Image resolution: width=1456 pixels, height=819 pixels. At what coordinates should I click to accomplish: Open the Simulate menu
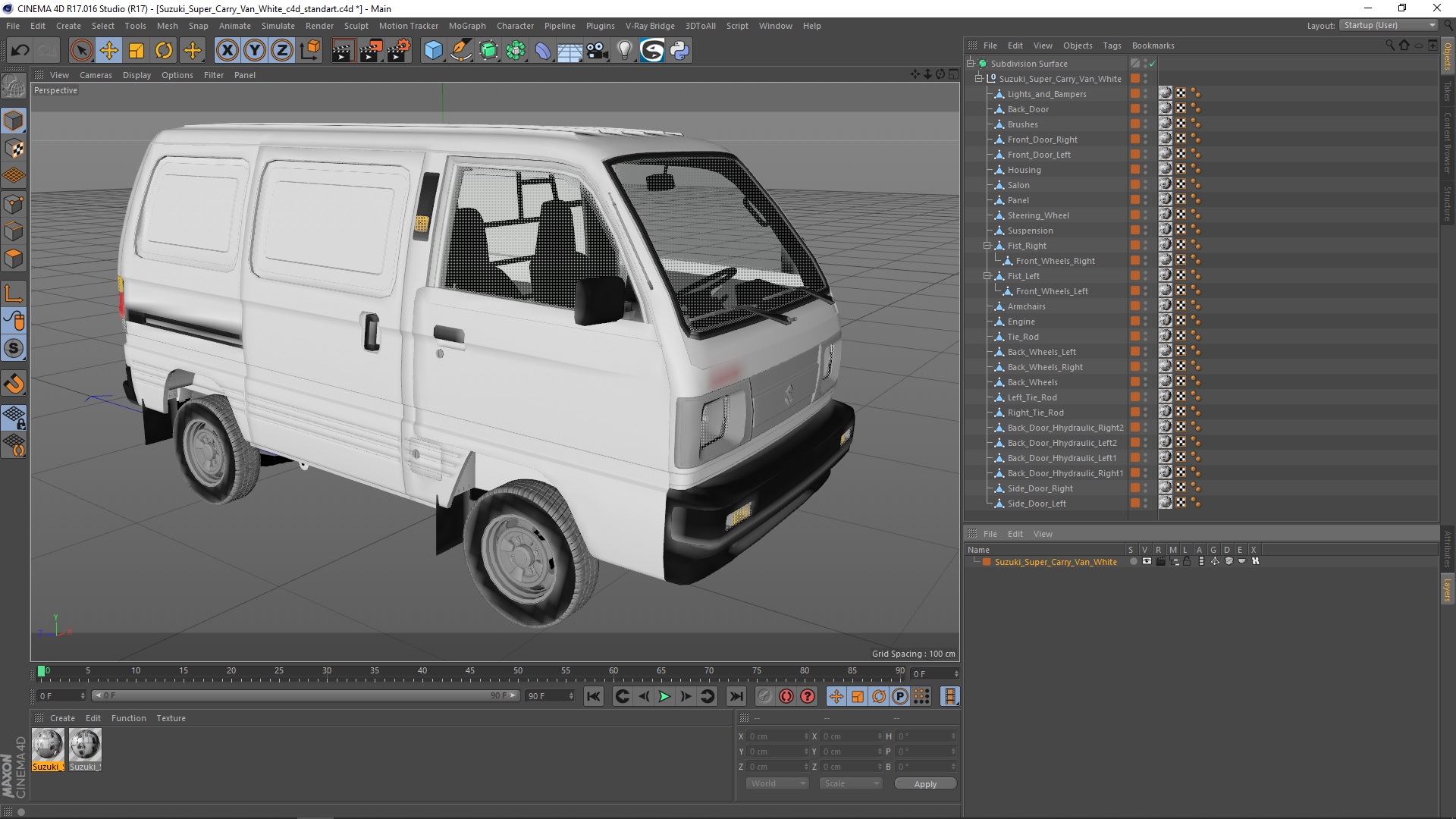click(x=278, y=26)
